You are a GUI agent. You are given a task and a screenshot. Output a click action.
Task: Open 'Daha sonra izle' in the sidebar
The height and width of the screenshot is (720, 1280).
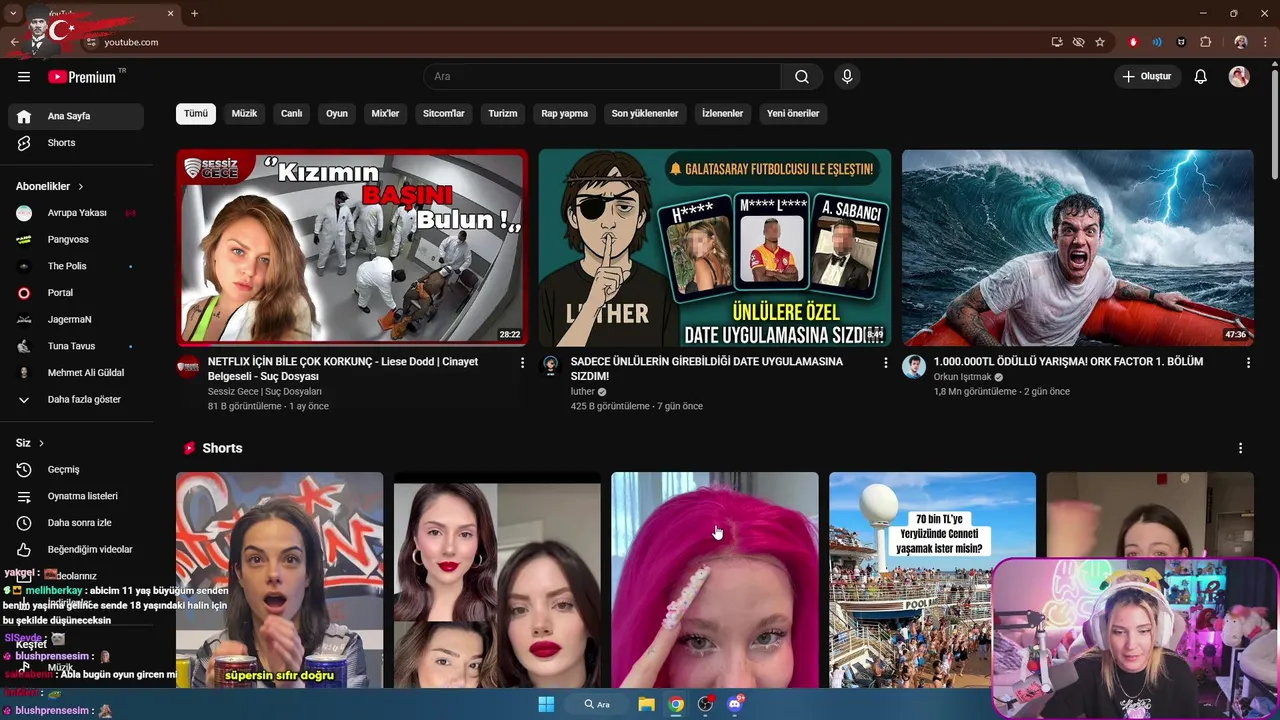76,523
